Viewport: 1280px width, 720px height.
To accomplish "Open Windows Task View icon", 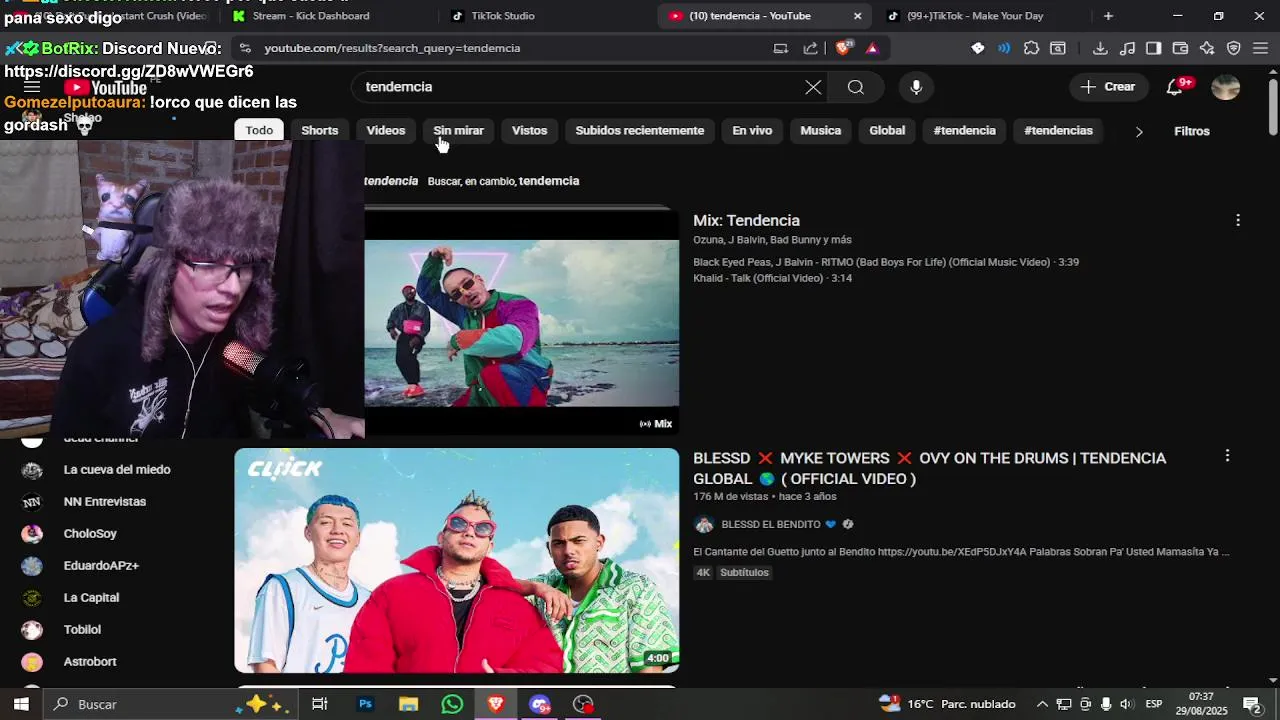I will point(320,704).
